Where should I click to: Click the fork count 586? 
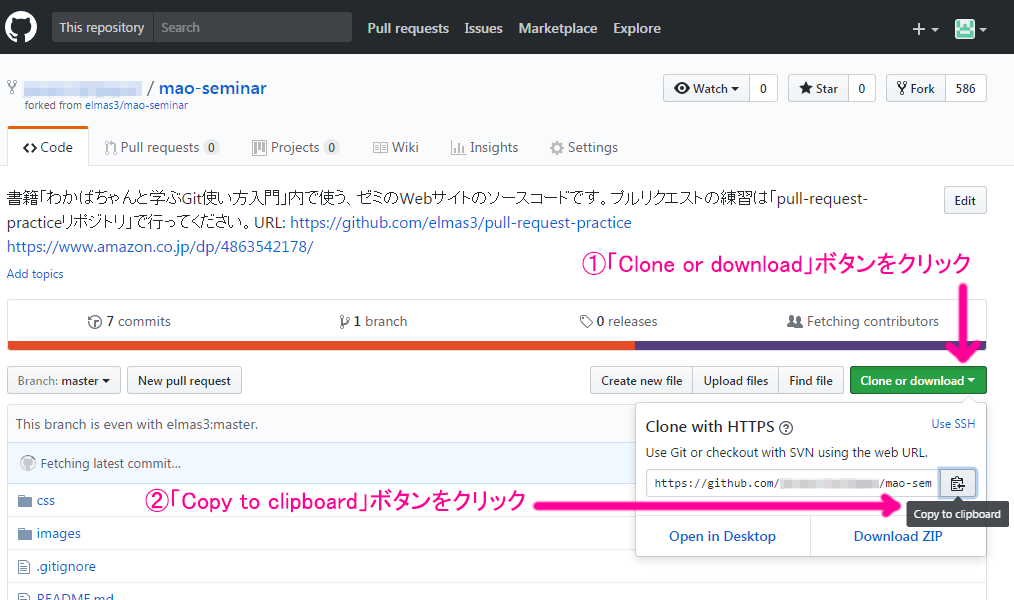tap(965, 89)
